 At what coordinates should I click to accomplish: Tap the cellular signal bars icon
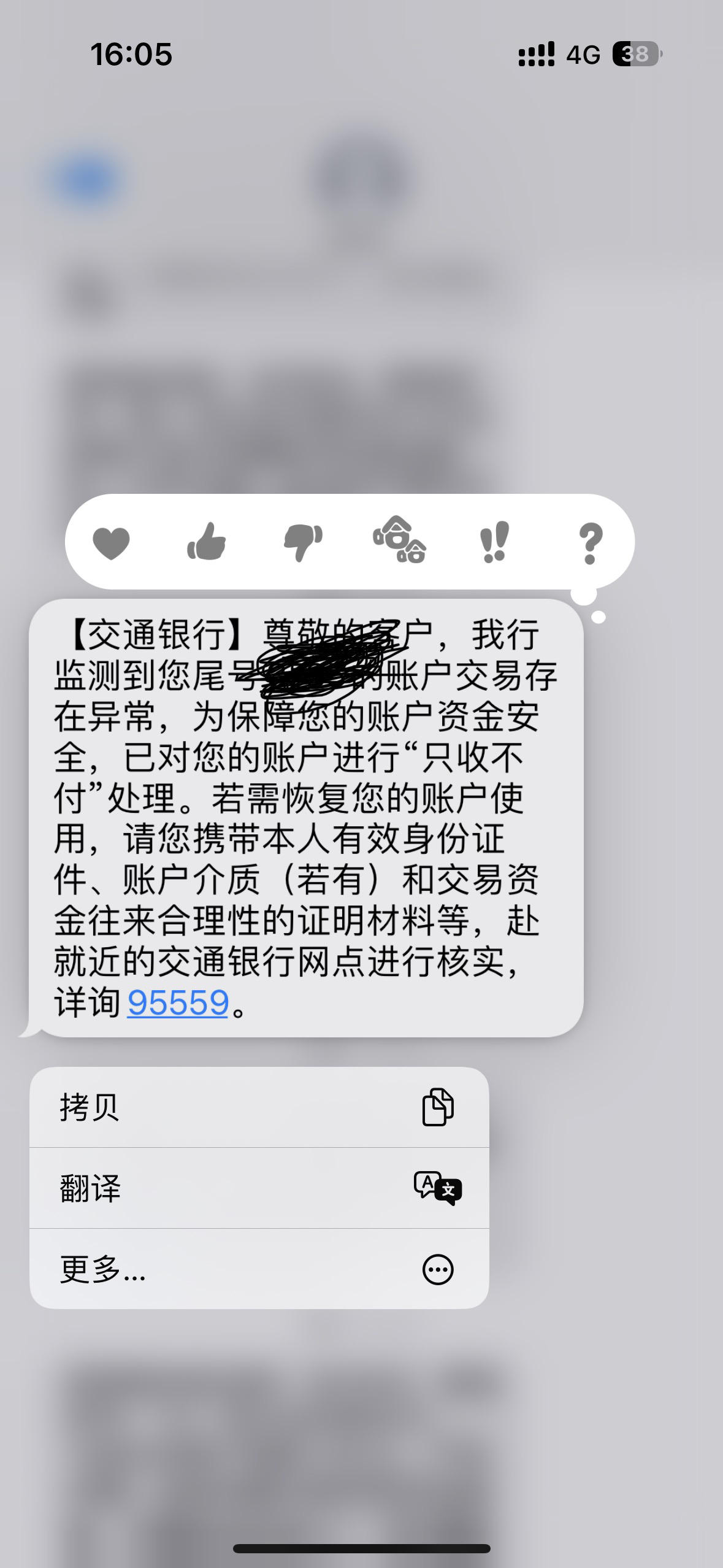pos(536,54)
